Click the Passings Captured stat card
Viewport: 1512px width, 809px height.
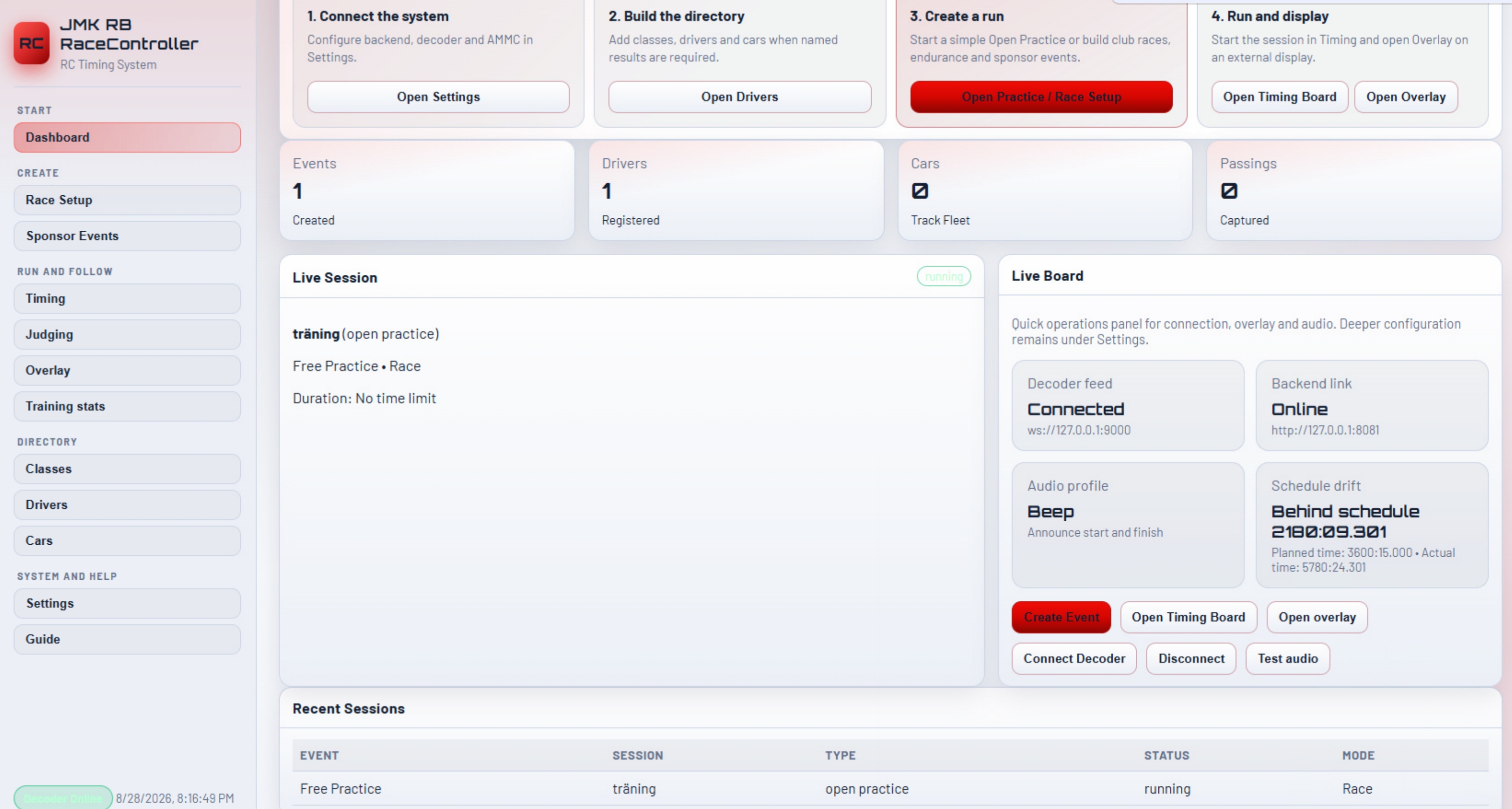tap(1354, 191)
